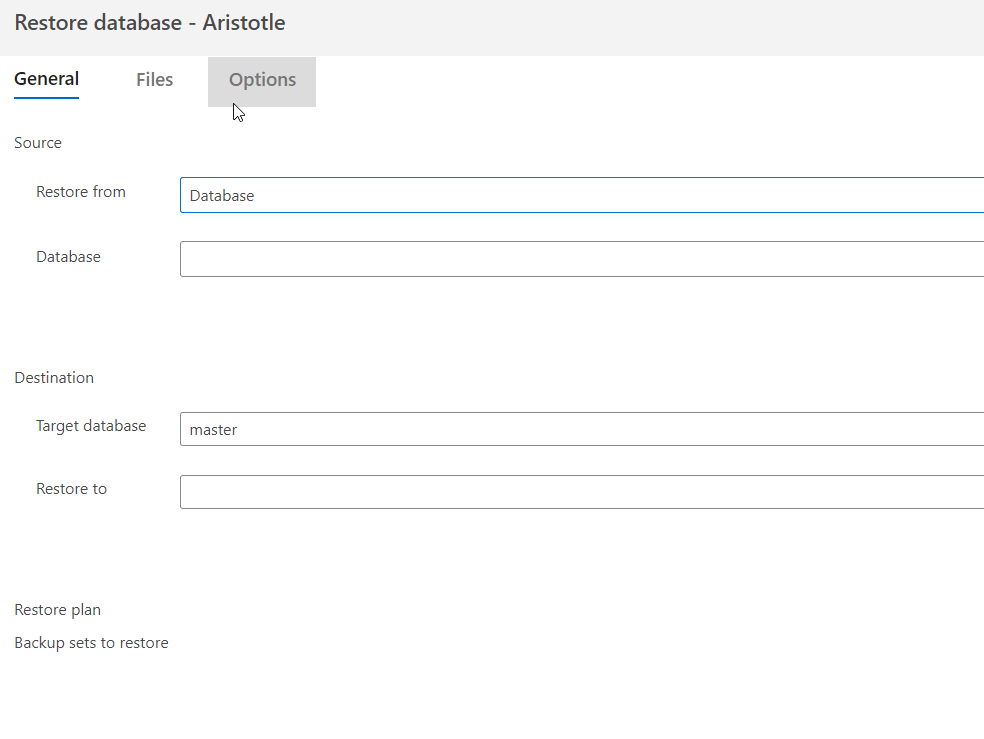Click the Destination section heading
Screen dimensions: 984x739
(x=54, y=378)
